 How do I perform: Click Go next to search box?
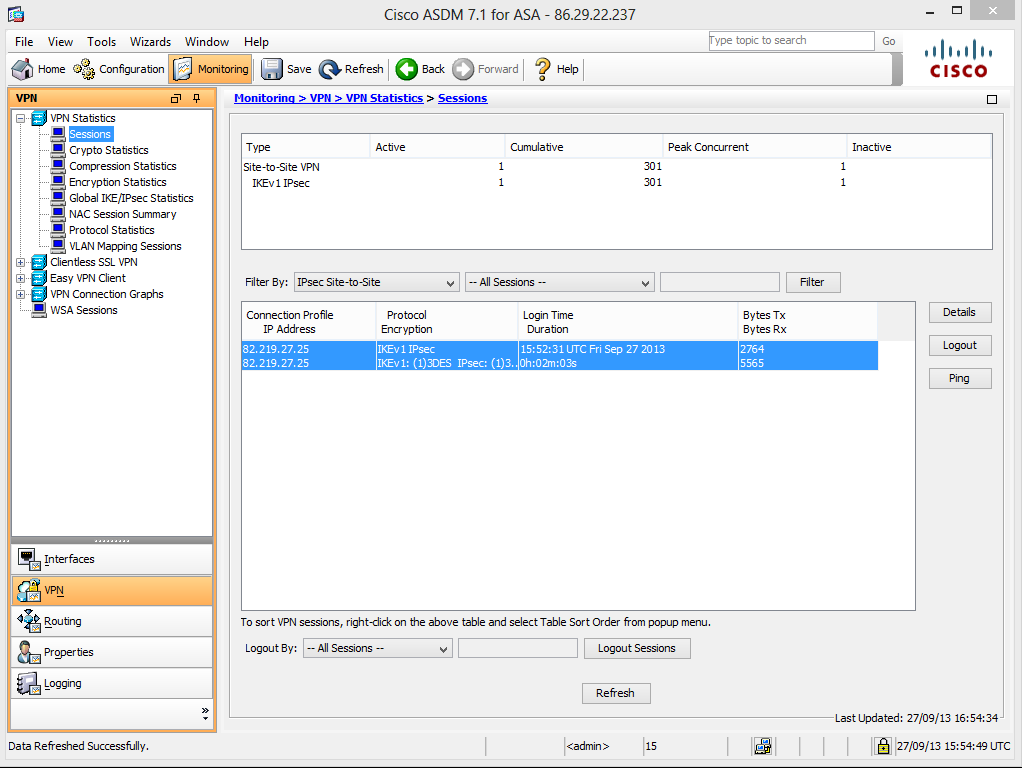pos(889,41)
